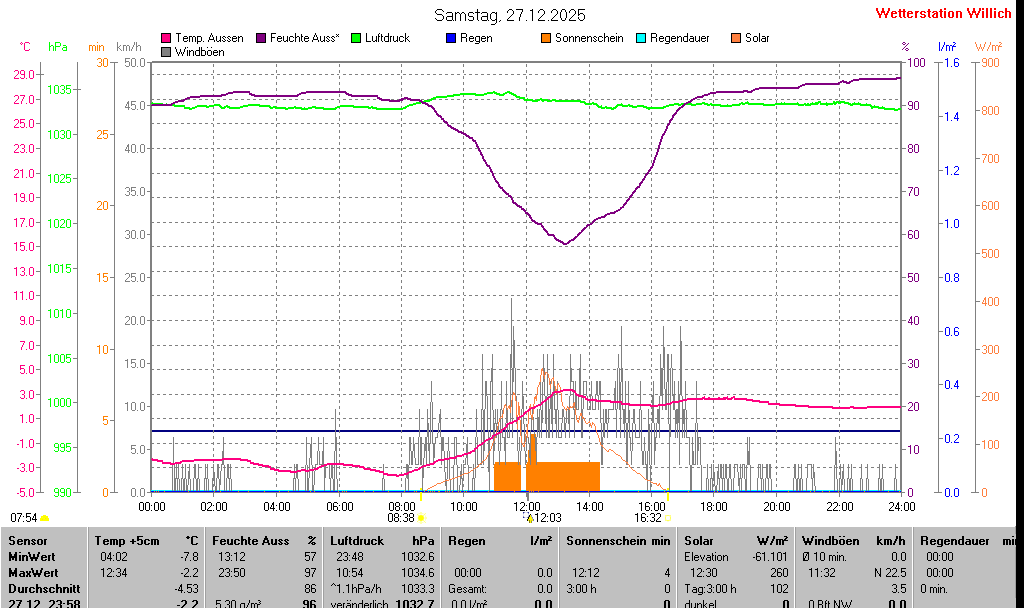Click the solar noon marker at 12:03
The image size is (1024, 608).
(530, 518)
